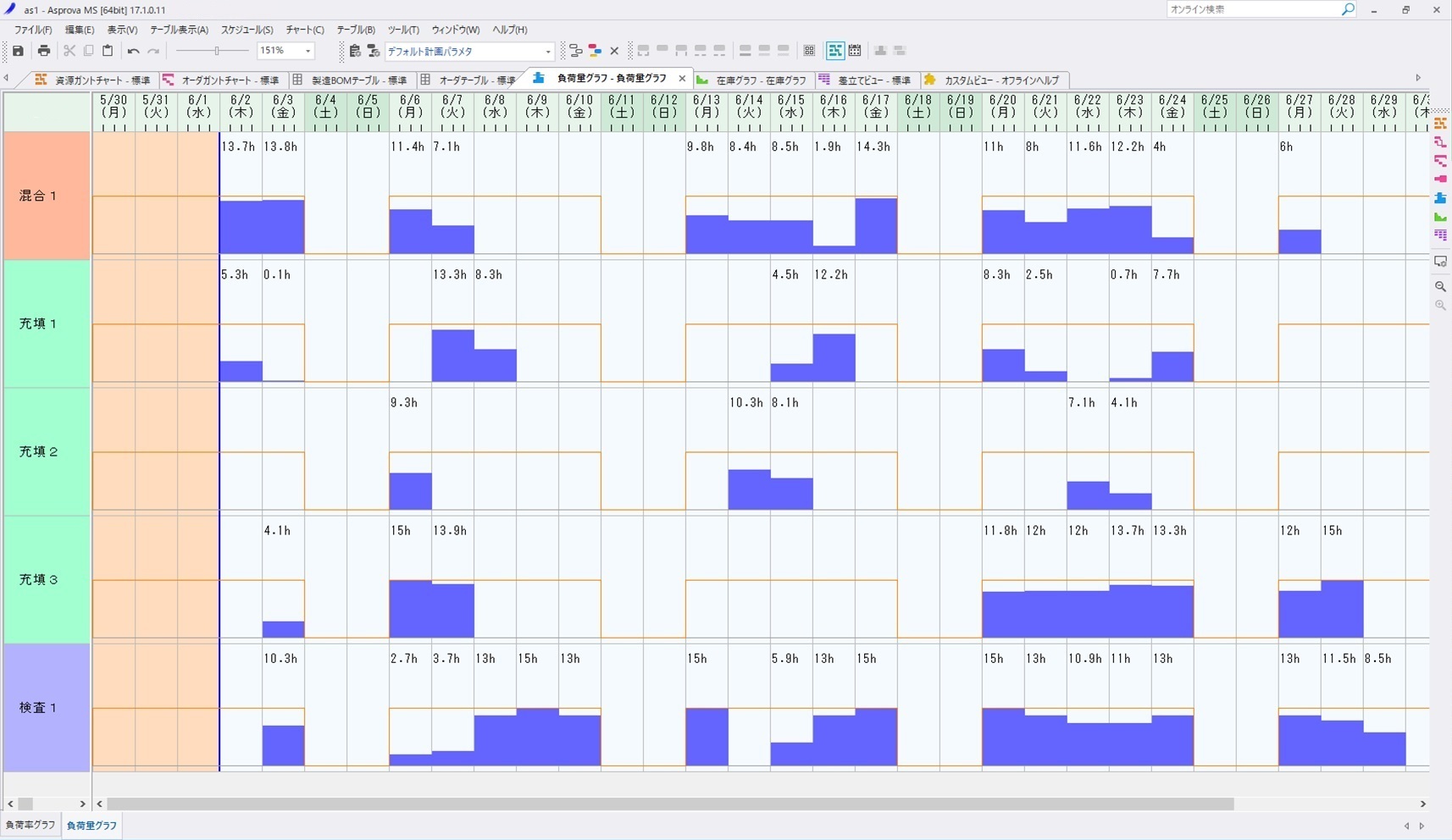This screenshot has width=1452, height=840.
Task: Click the undo arrow icon
Action: click(x=133, y=51)
